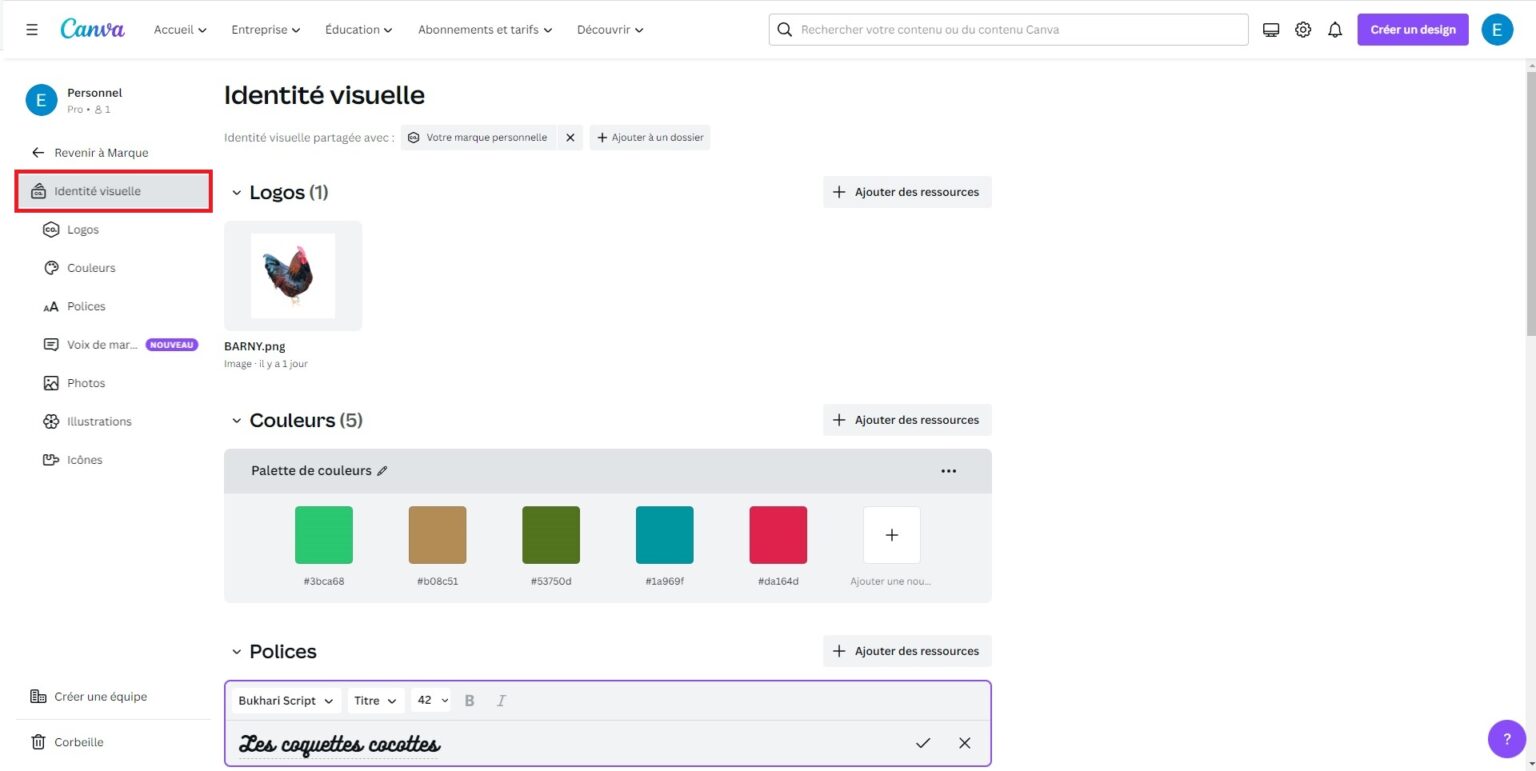Confirm the font entry with the checkmark
This screenshot has width=1536, height=771.
[x=922, y=743]
